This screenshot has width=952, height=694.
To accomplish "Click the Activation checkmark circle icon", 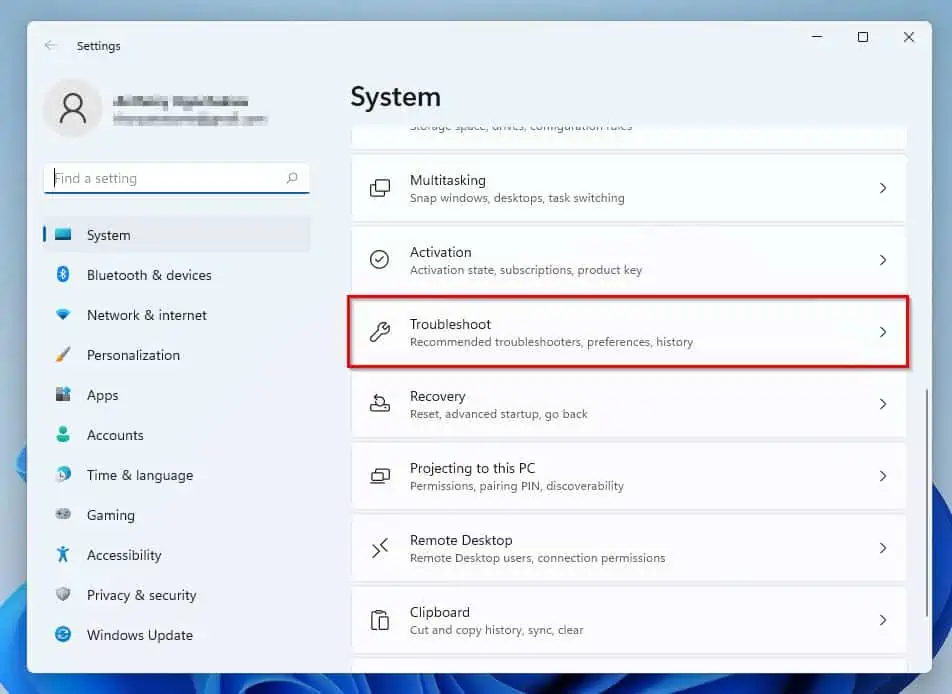I will [x=379, y=260].
